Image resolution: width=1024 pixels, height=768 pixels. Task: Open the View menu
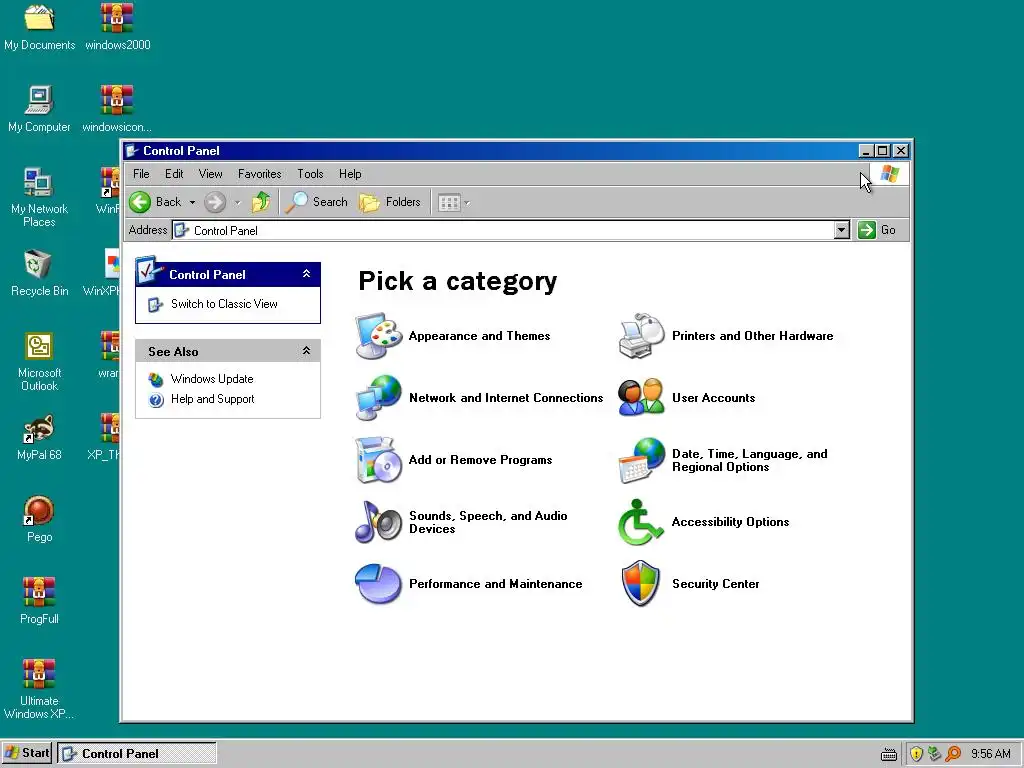click(210, 174)
